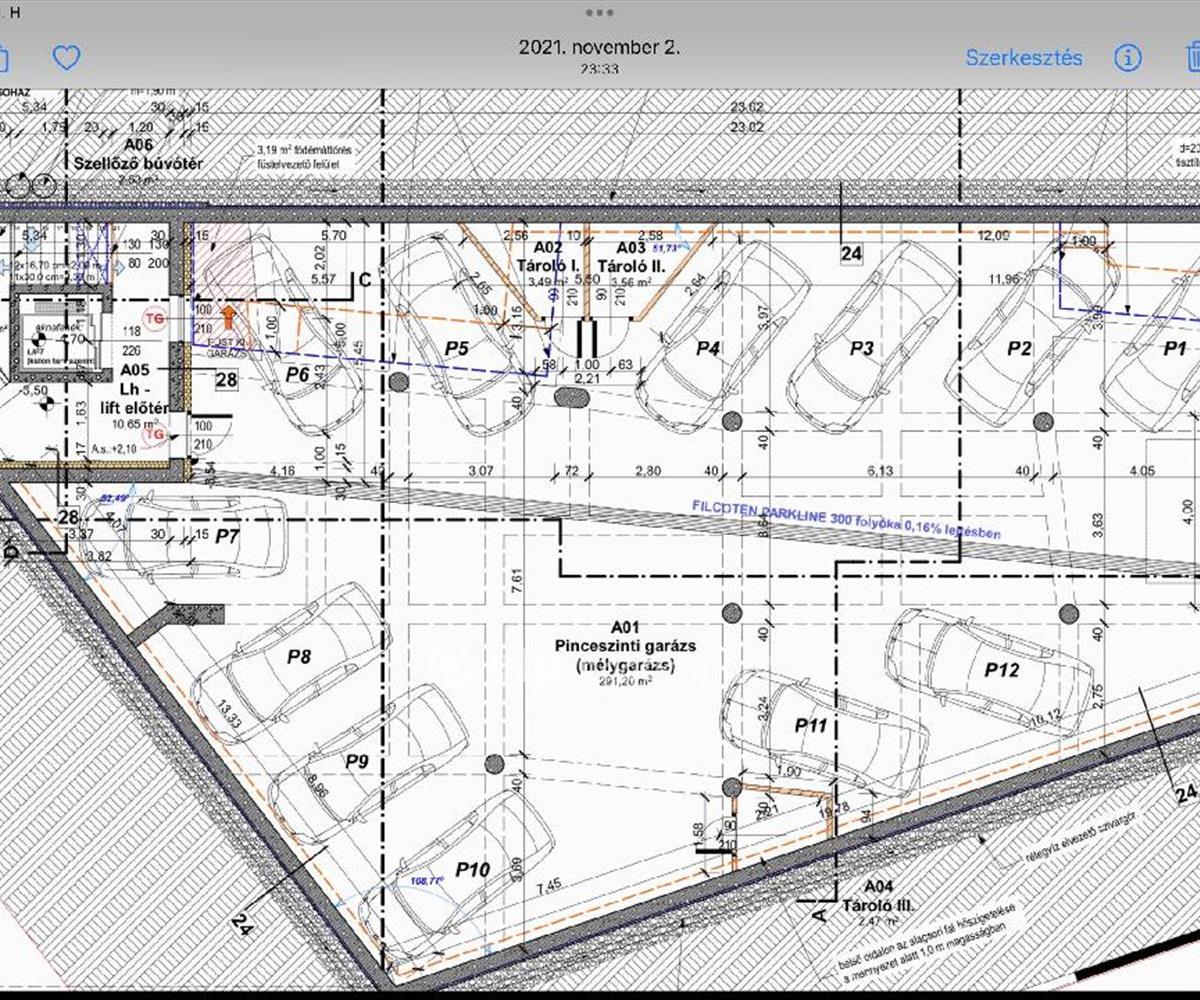Tap Szerkesztés to edit the photo
Image resolution: width=1200 pixels, height=1000 pixels.
(1023, 58)
